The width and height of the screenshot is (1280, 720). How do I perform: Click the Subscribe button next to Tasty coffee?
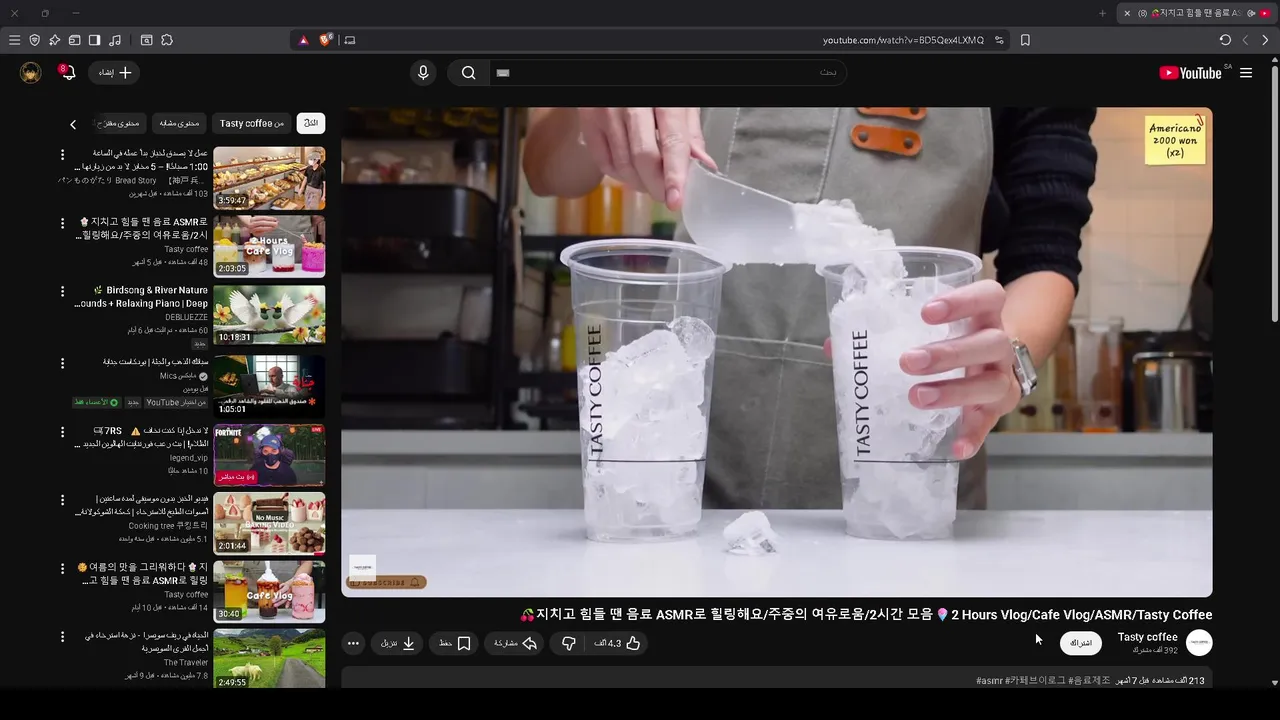(1081, 643)
